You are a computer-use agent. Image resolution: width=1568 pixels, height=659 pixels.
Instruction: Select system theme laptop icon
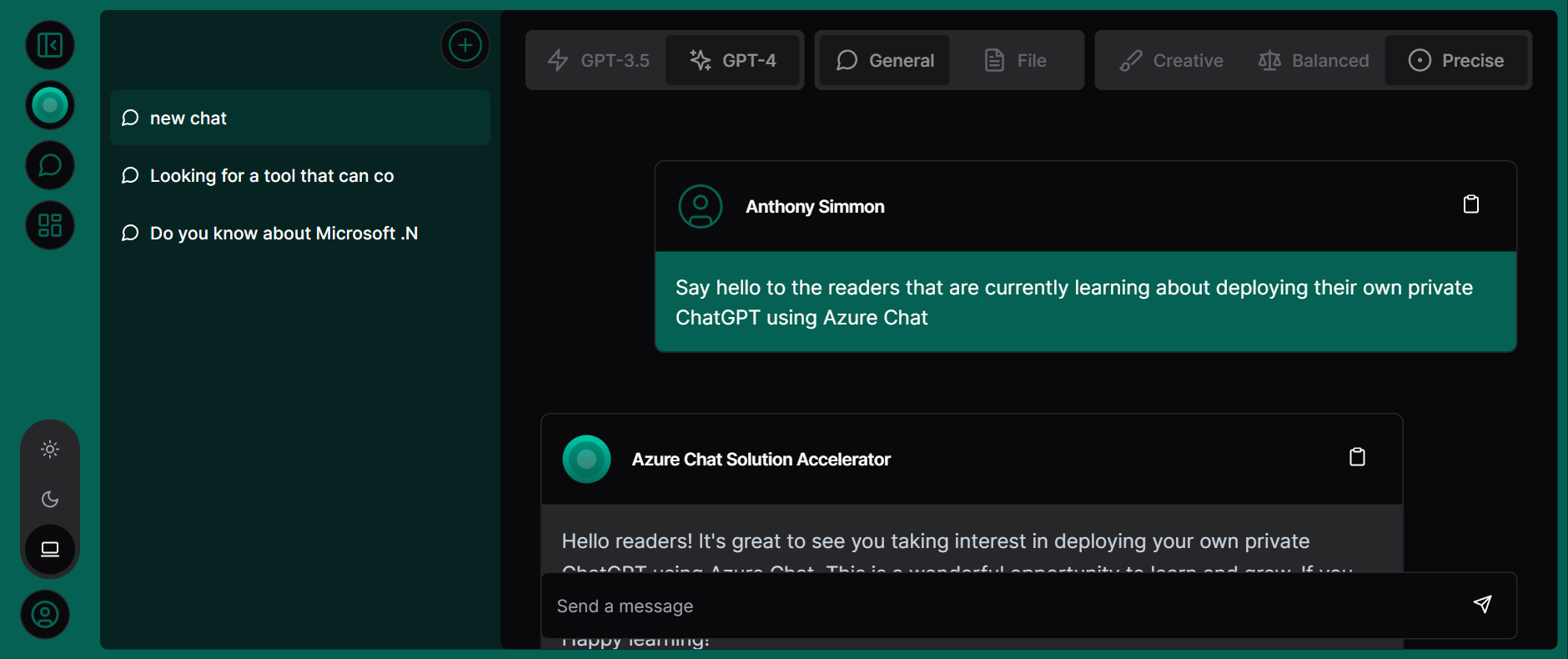pos(50,549)
